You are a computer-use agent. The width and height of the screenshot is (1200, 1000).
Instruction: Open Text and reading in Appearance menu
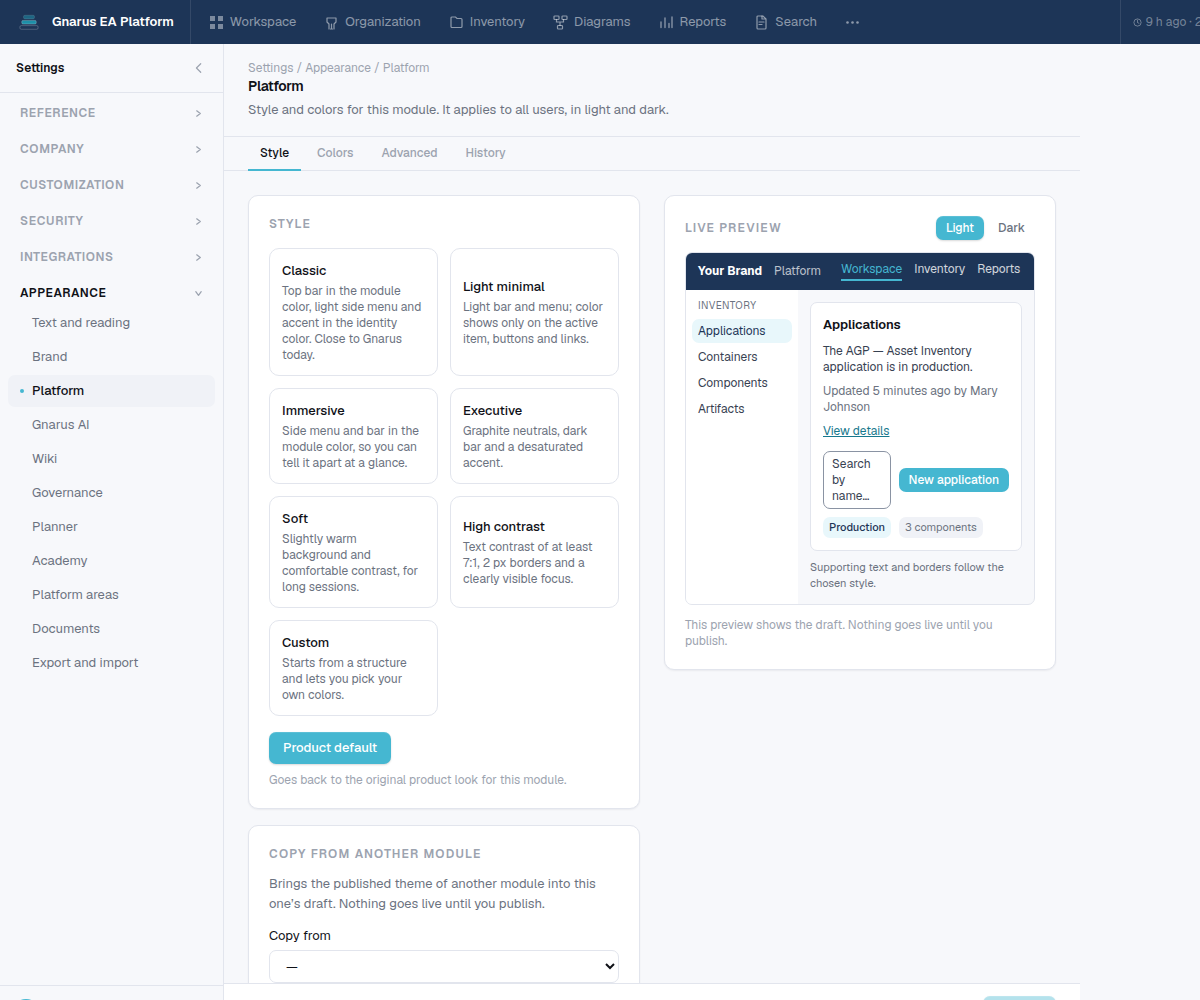(x=111, y=323)
